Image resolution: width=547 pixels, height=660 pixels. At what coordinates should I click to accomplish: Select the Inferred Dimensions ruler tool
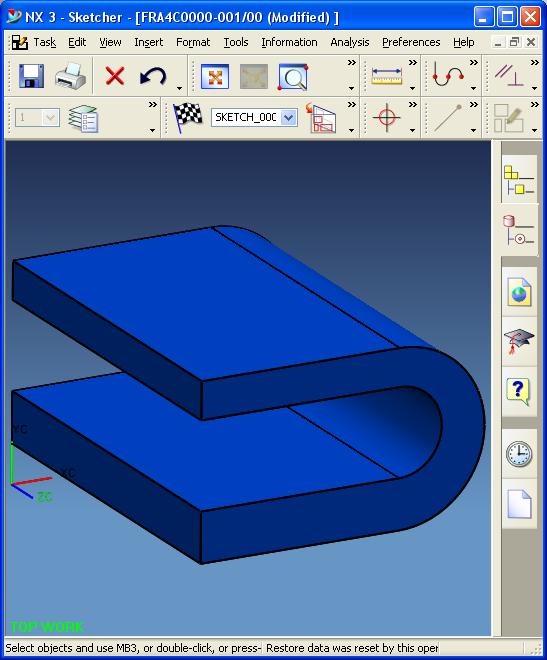[387, 77]
